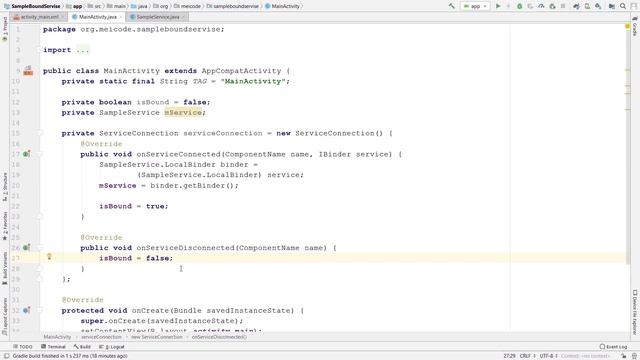Open the TODO tool window
This screenshot has width=640, height=360.
[x=22, y=347]
